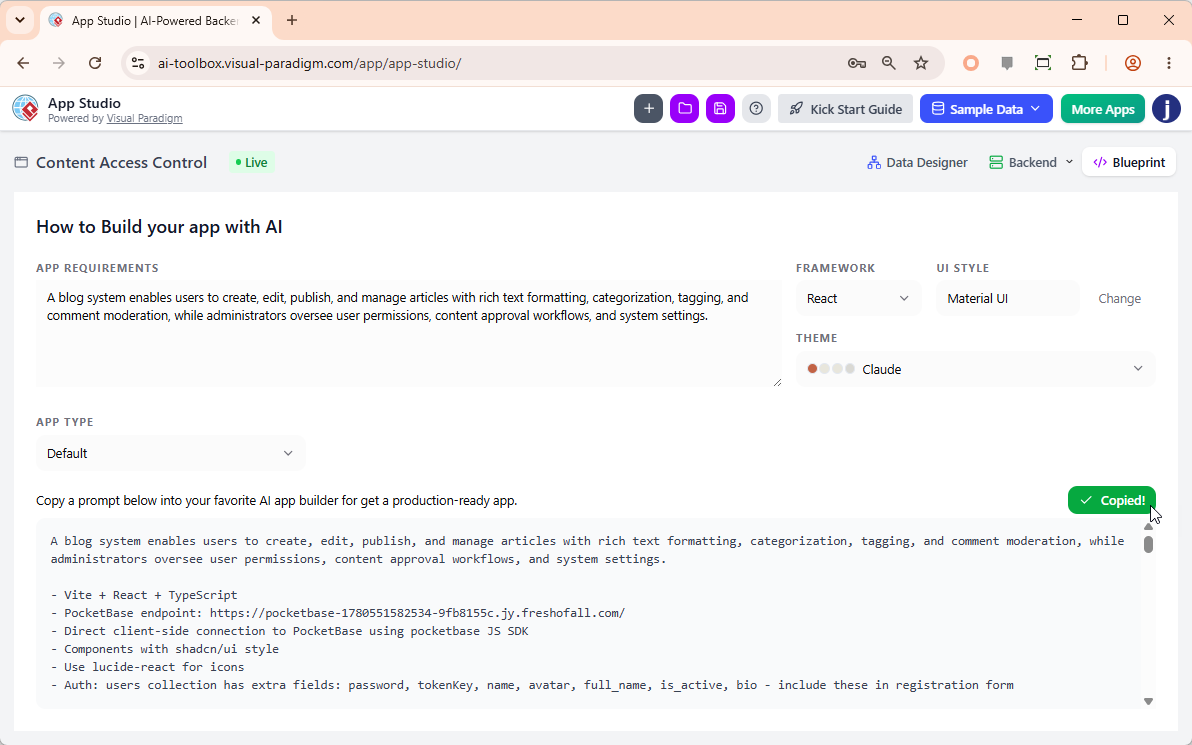Select the Blueprint tab

click(x=1129, y=163)
